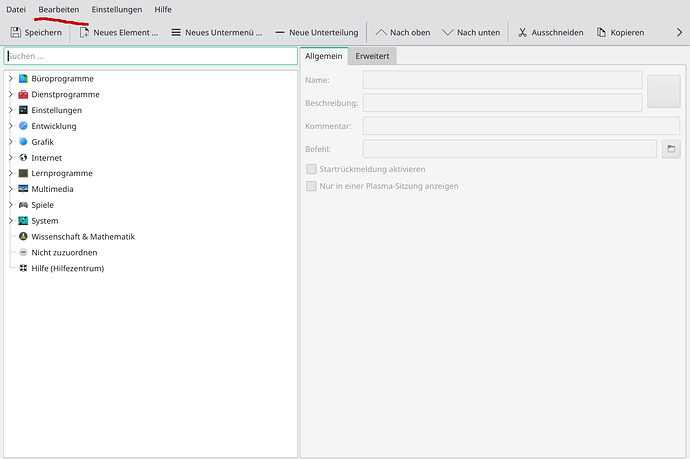This screenshot has width=690, height=459.
Task: Click the Speichern save icon
Action: [16, 33]
